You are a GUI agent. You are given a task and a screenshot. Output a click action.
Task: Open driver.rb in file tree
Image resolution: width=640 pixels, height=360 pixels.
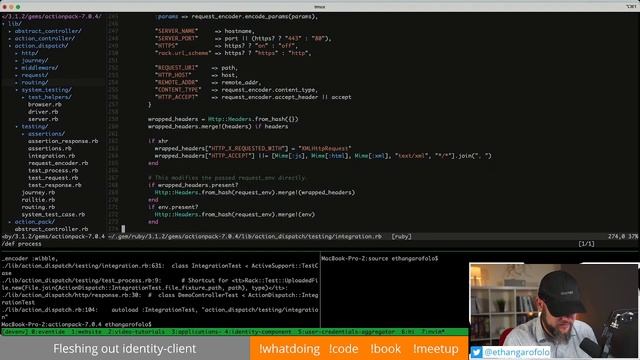[43, 112]
